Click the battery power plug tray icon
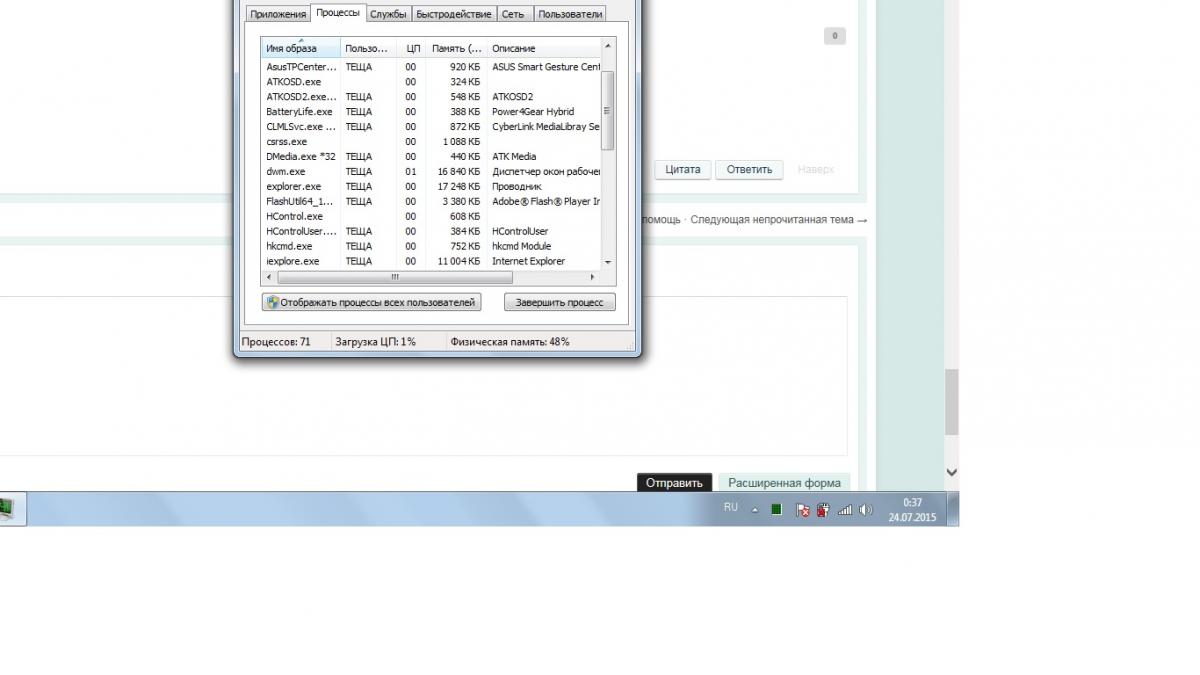 coord(823,509)
